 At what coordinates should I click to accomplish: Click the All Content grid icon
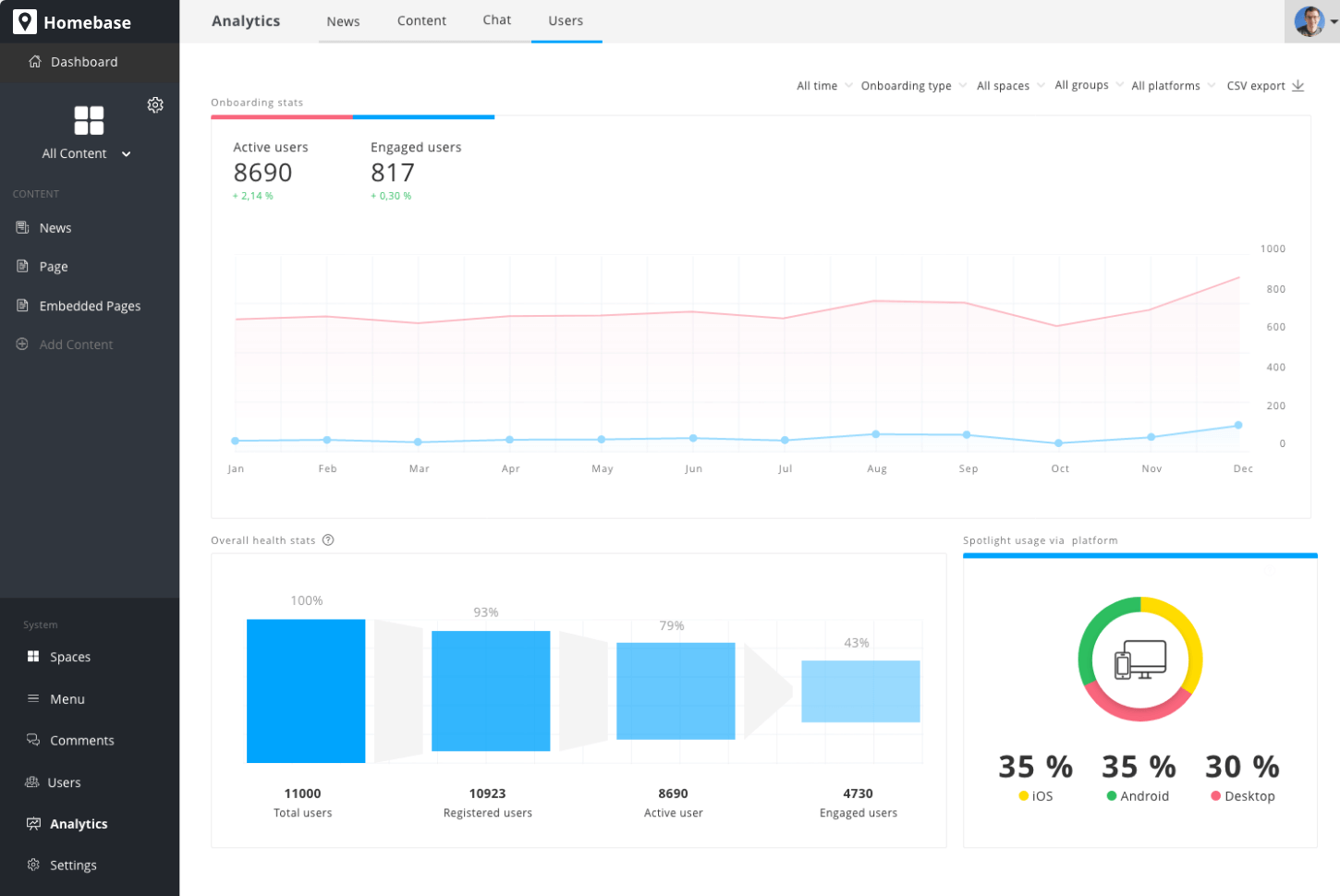point(89,120)
